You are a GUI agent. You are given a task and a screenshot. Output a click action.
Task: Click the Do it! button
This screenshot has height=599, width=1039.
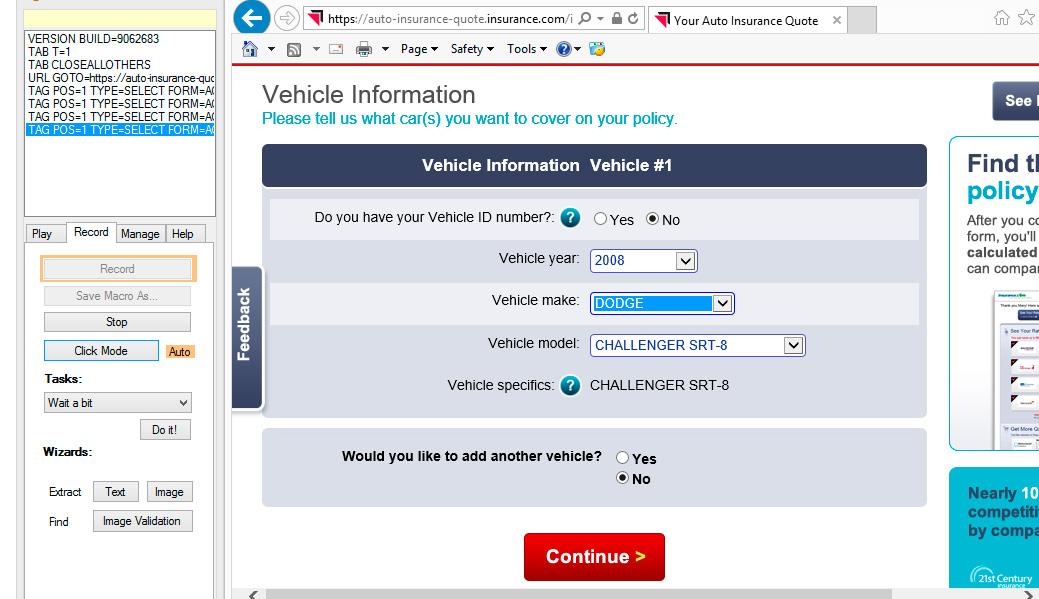(165, 430)
